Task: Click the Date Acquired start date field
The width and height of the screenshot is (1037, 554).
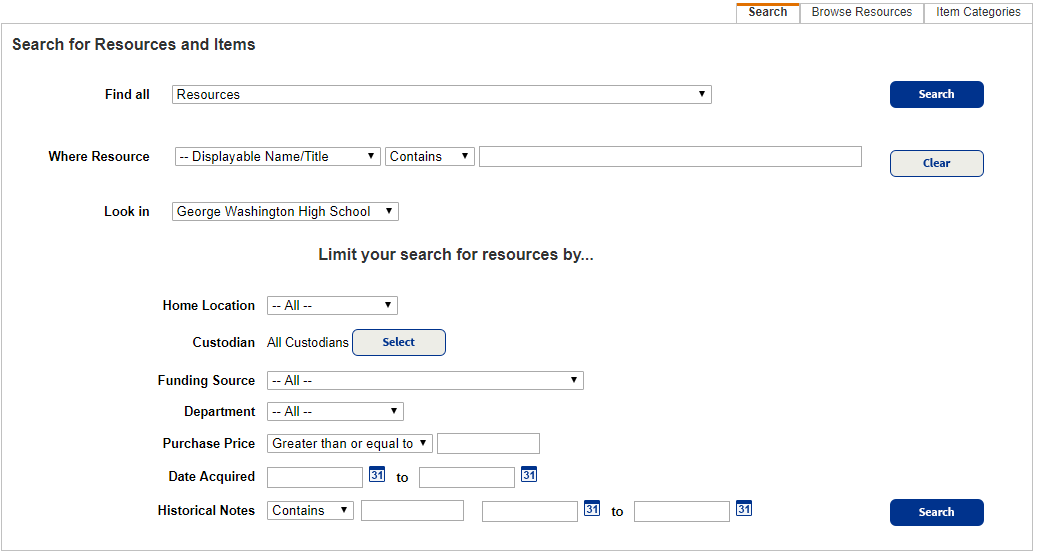Action: [315, 477]
